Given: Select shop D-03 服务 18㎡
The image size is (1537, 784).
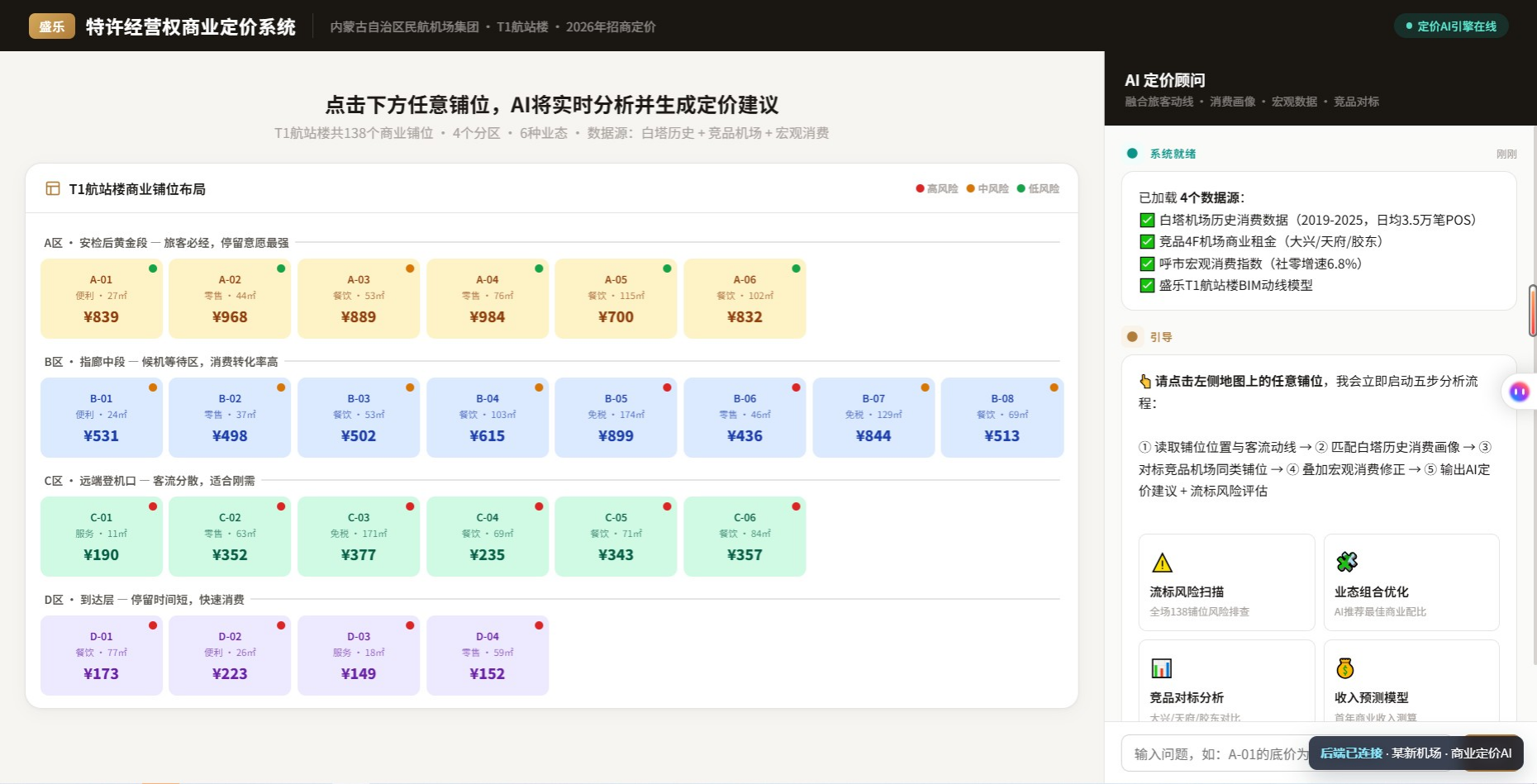Looking at the screenshot, I should click(359, 655).
